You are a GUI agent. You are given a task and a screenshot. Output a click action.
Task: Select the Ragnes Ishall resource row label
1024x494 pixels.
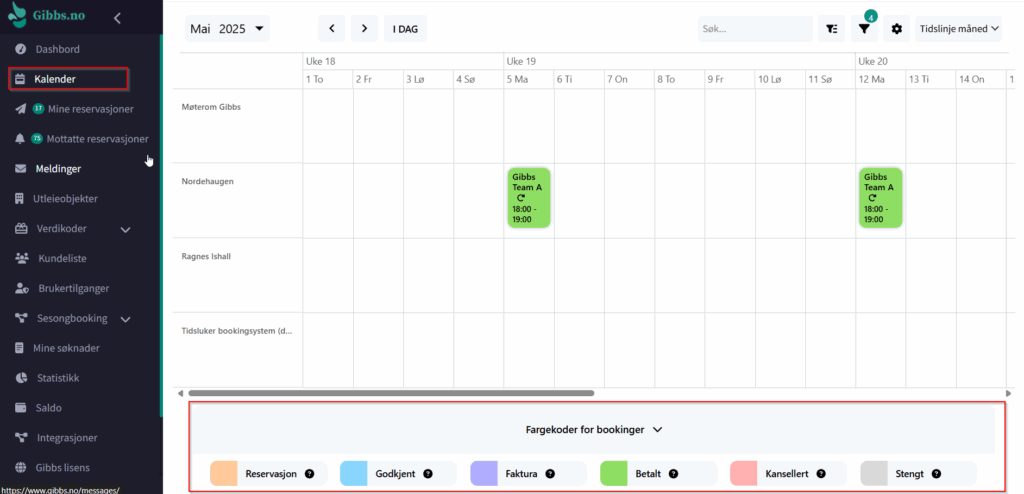[206, 256]
